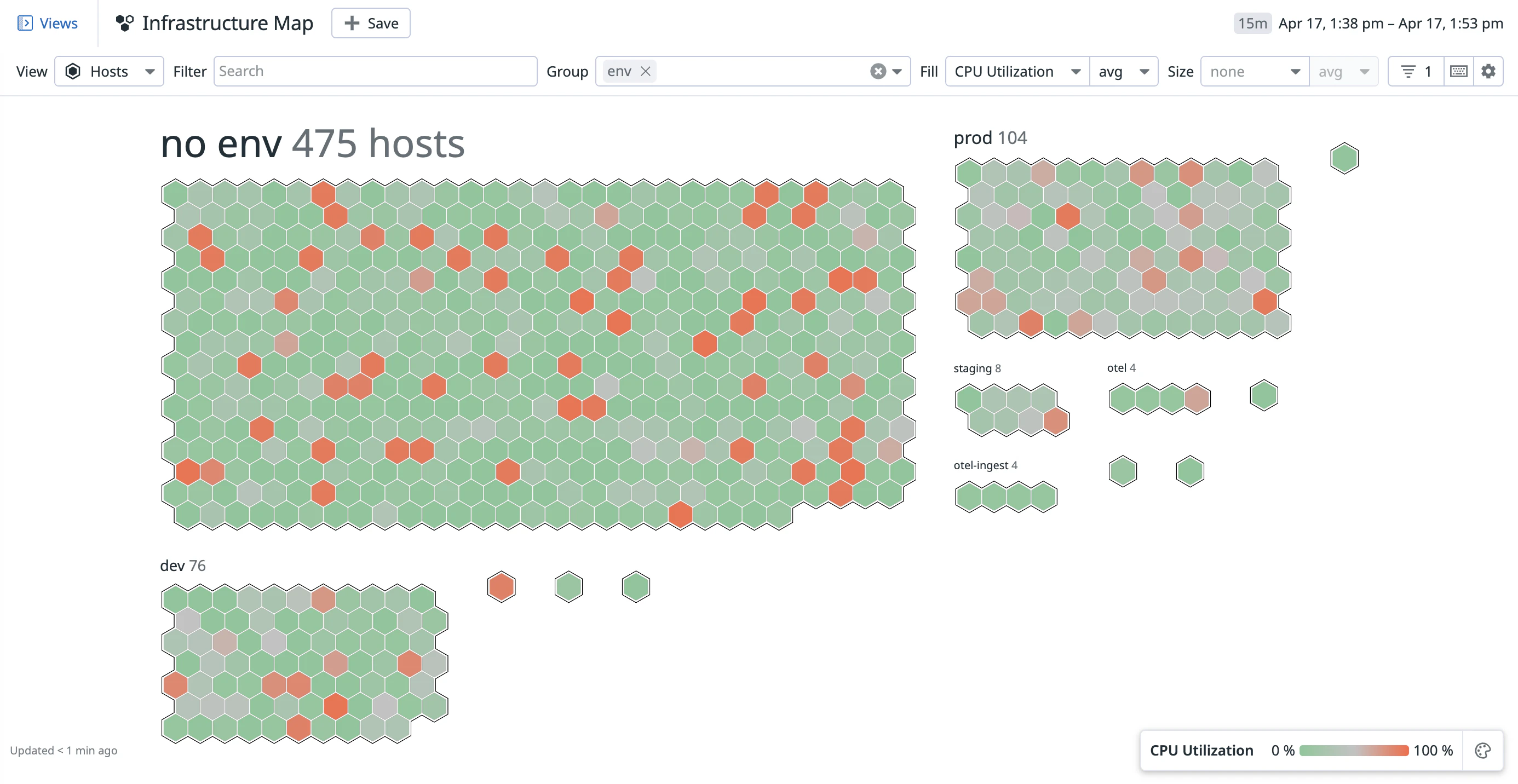
Task: Select the lone green hexagon right of prod
Action: [1344, 158]
